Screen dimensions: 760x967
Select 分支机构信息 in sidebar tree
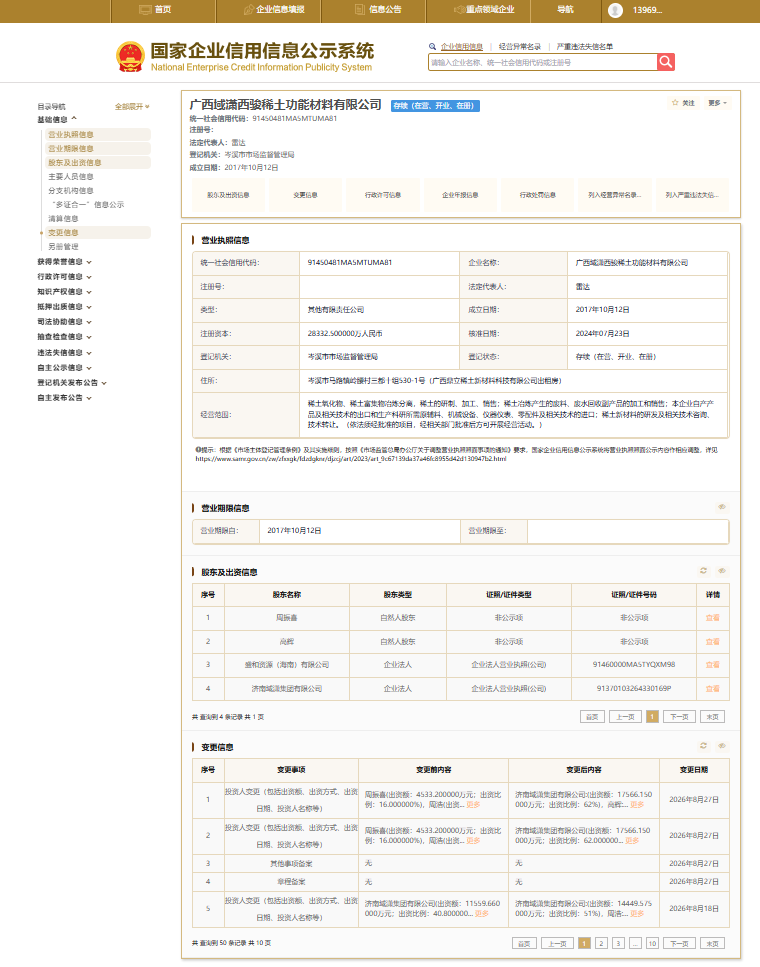(71, 191)
